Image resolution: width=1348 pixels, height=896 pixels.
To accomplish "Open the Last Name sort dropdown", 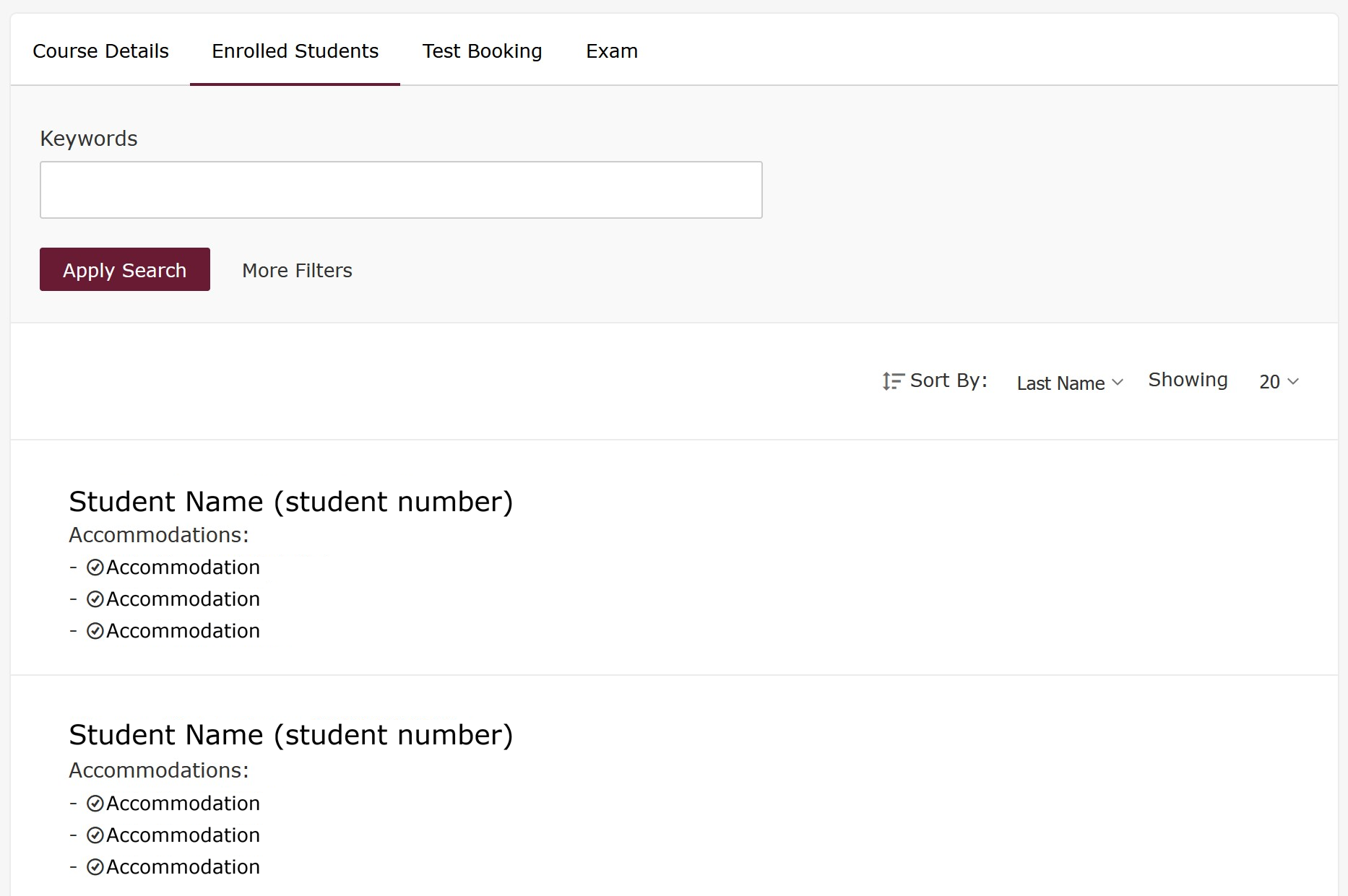I will pos(1068,383).
